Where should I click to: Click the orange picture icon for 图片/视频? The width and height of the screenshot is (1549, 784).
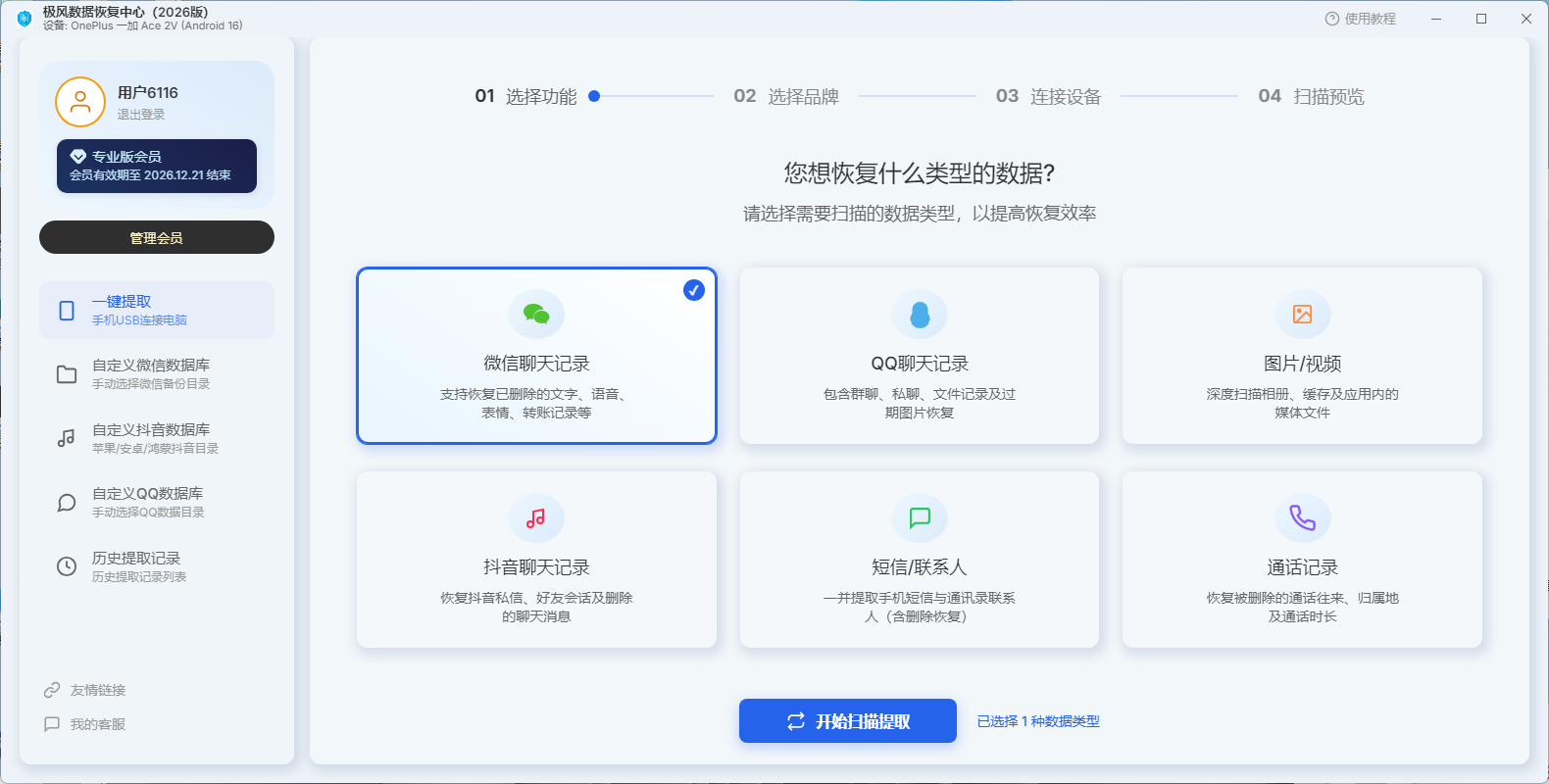point(1302,315)
